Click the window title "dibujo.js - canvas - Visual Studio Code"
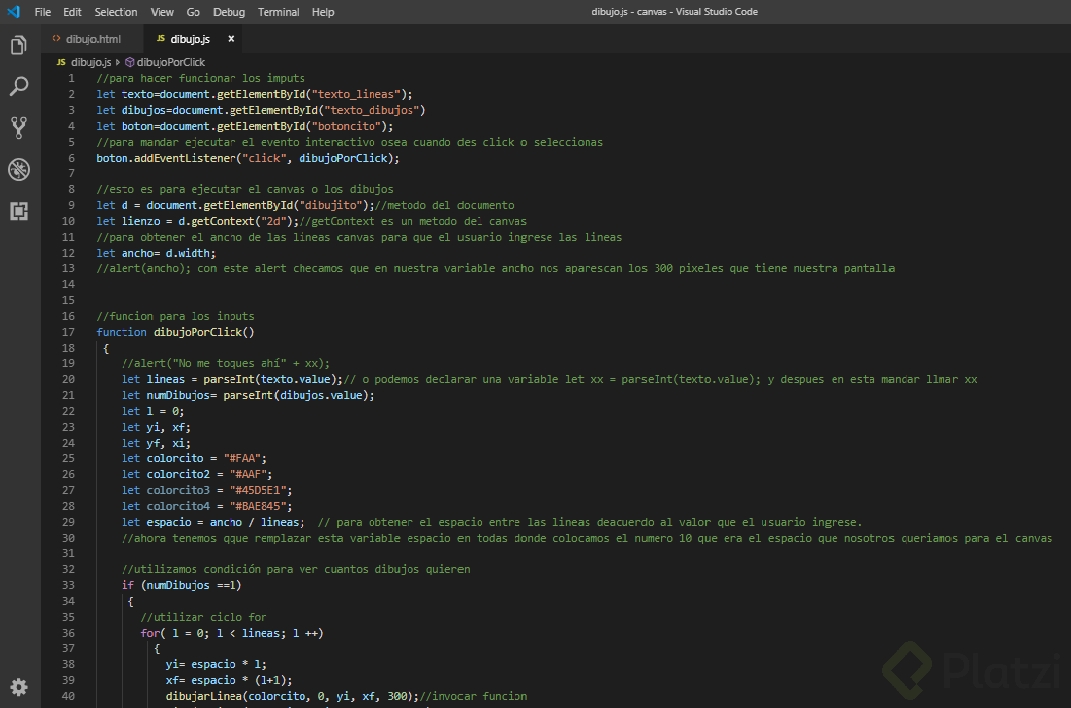The width and height of the screenshot is (1071, 708). (674, 12)
